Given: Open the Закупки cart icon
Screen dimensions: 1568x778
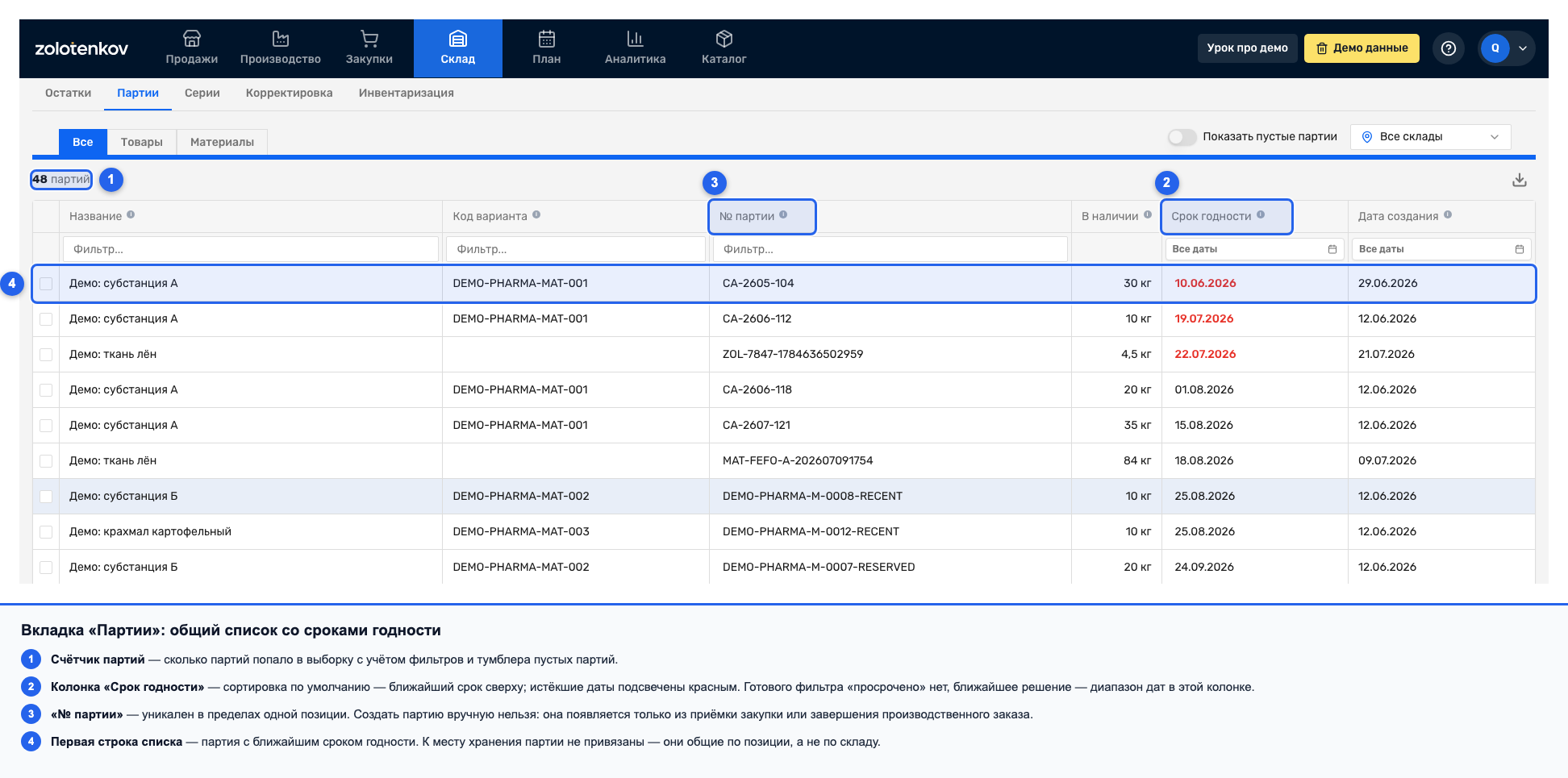Looking at the screenshot, I should pos(369,39).
